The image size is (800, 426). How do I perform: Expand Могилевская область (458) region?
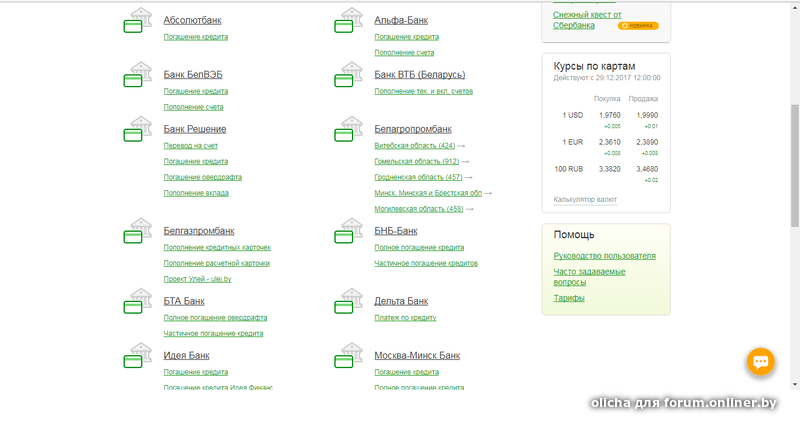[x=419, y=209]
